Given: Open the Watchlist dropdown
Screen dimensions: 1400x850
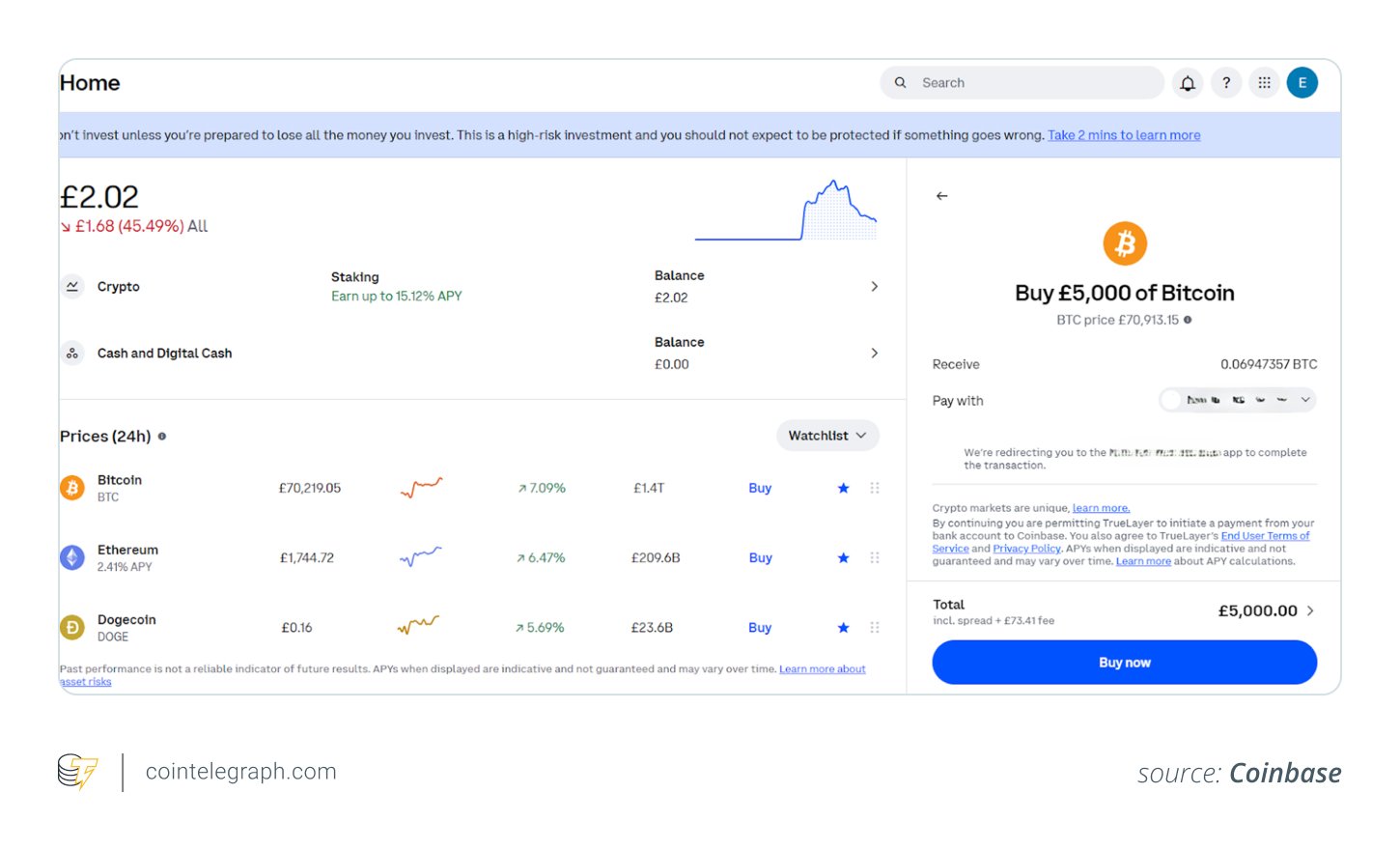Looking at the screenshot, I should click(x=827, y=436).
